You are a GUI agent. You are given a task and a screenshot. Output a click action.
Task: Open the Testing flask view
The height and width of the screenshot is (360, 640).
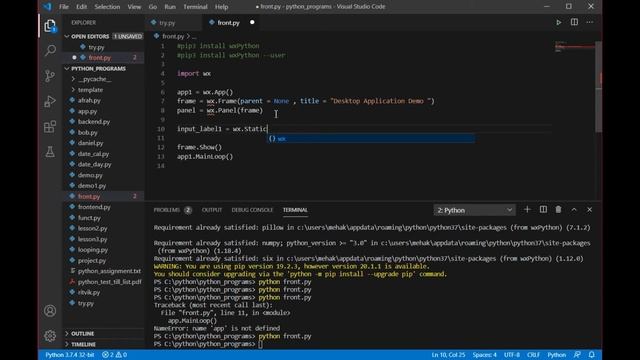click(50, 152)
